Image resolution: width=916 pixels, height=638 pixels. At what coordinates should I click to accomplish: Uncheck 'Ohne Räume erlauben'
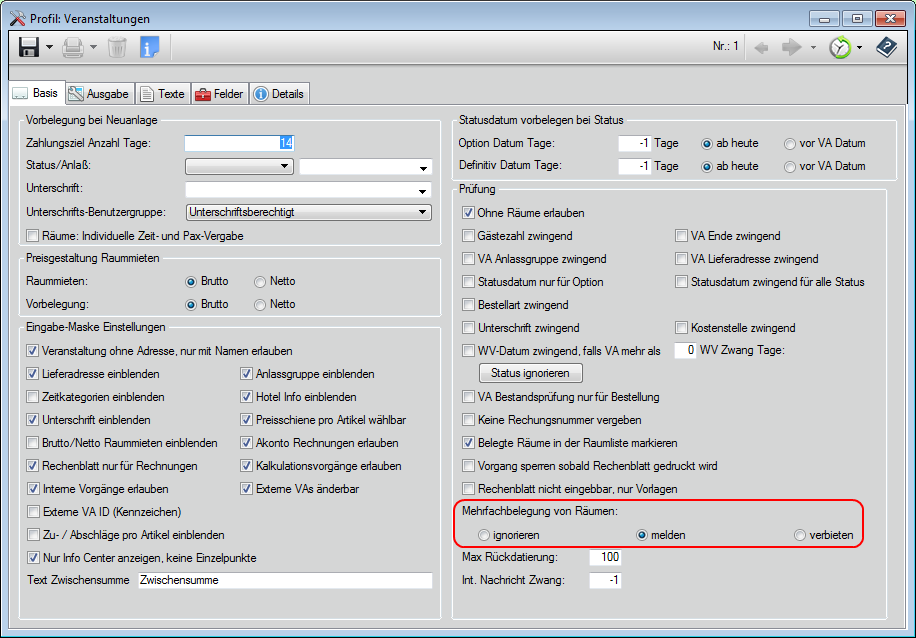[469, 213]
